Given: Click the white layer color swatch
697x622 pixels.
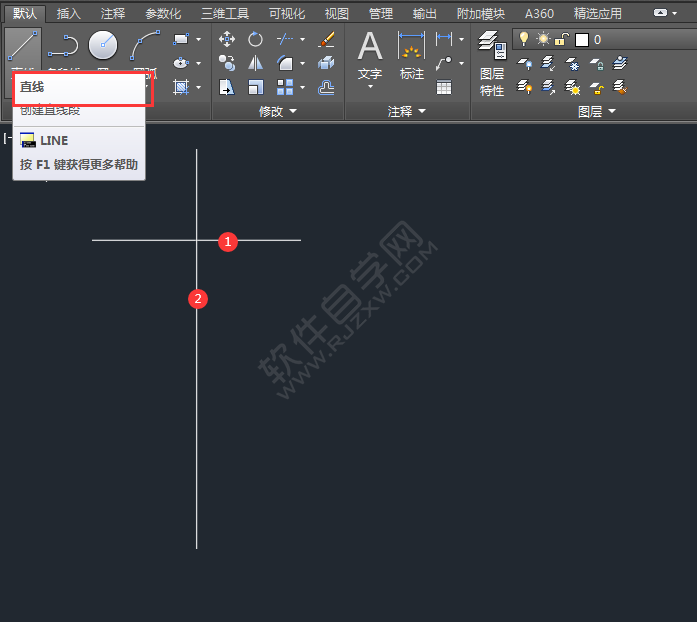Looking at the screenshot, I should [582, 40].
